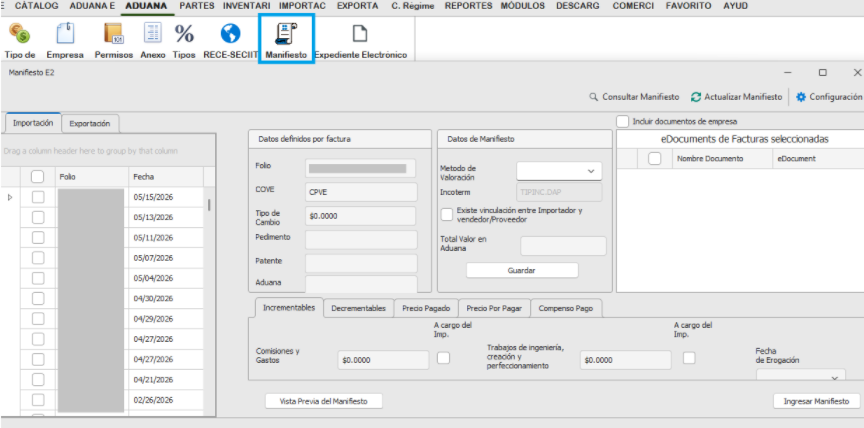
Task: Switch to the Importación tab
Action: tap(33, 123)
